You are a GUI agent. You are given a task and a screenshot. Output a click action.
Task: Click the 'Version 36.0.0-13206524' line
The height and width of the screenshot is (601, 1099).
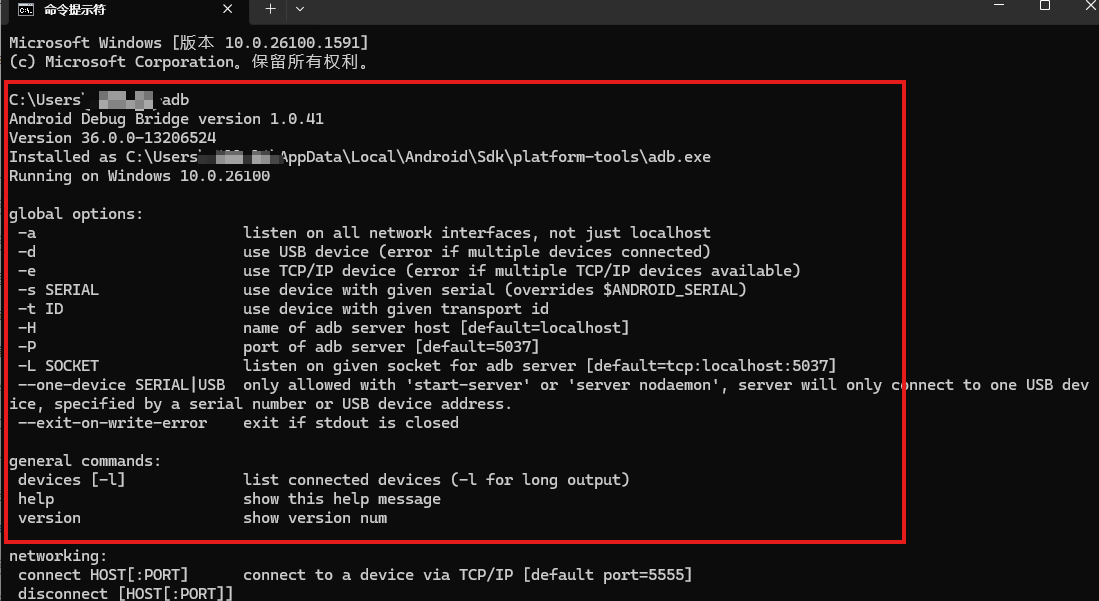[x=112, y=138]
